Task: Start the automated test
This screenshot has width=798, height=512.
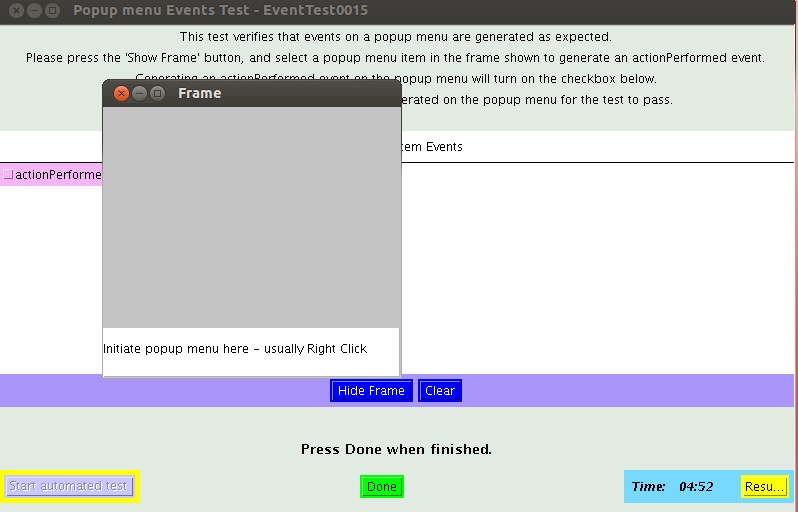Action: (69, 486)
